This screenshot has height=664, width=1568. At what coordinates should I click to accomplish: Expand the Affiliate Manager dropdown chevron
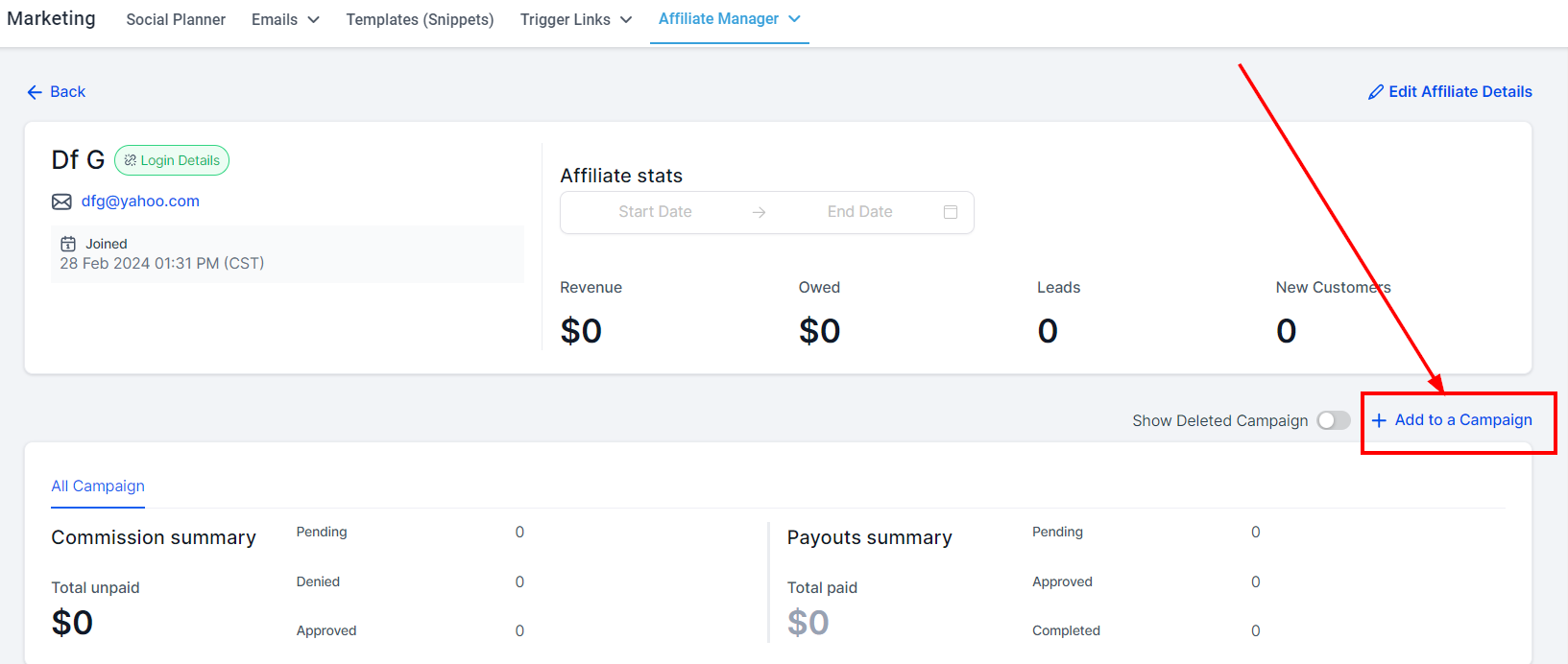[x=794, y=18]
